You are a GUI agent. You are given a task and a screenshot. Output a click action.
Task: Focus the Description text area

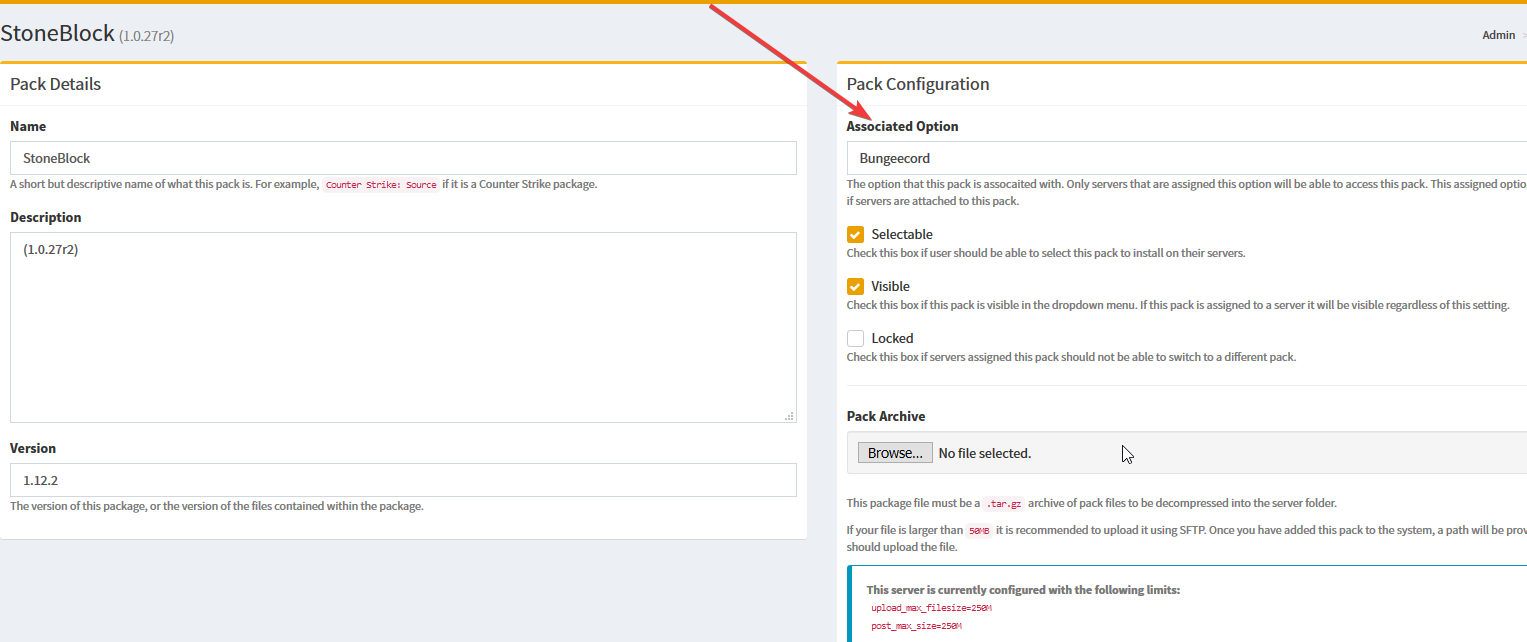click(403, 327)
